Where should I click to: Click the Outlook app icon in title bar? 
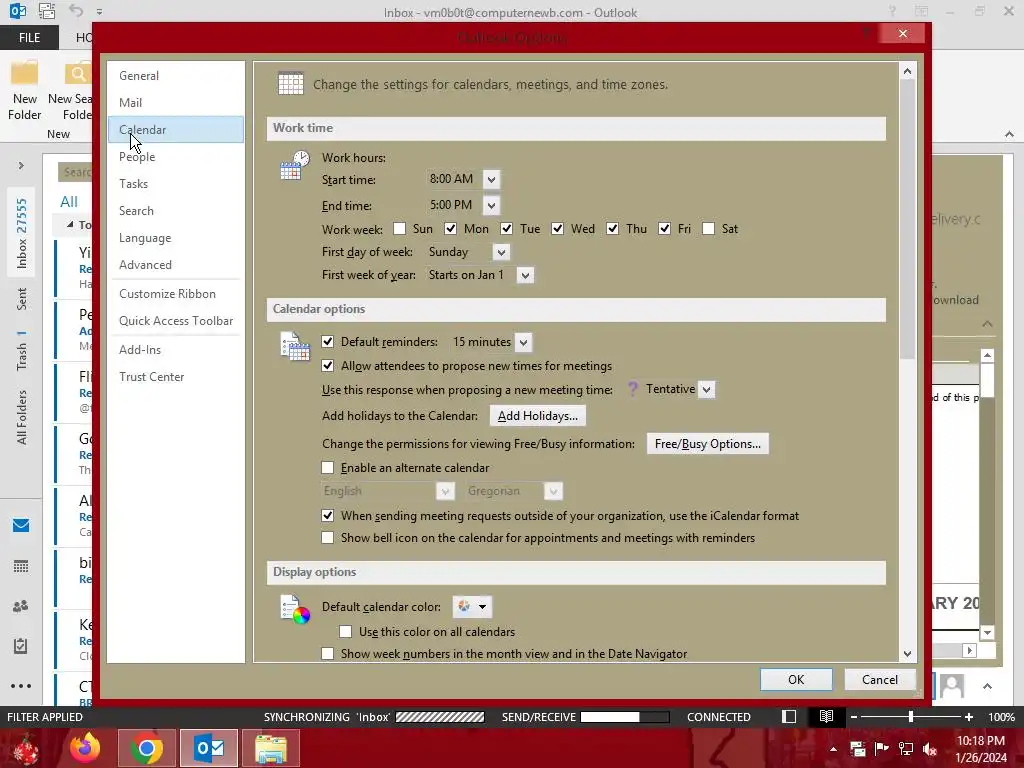[18, 11]
